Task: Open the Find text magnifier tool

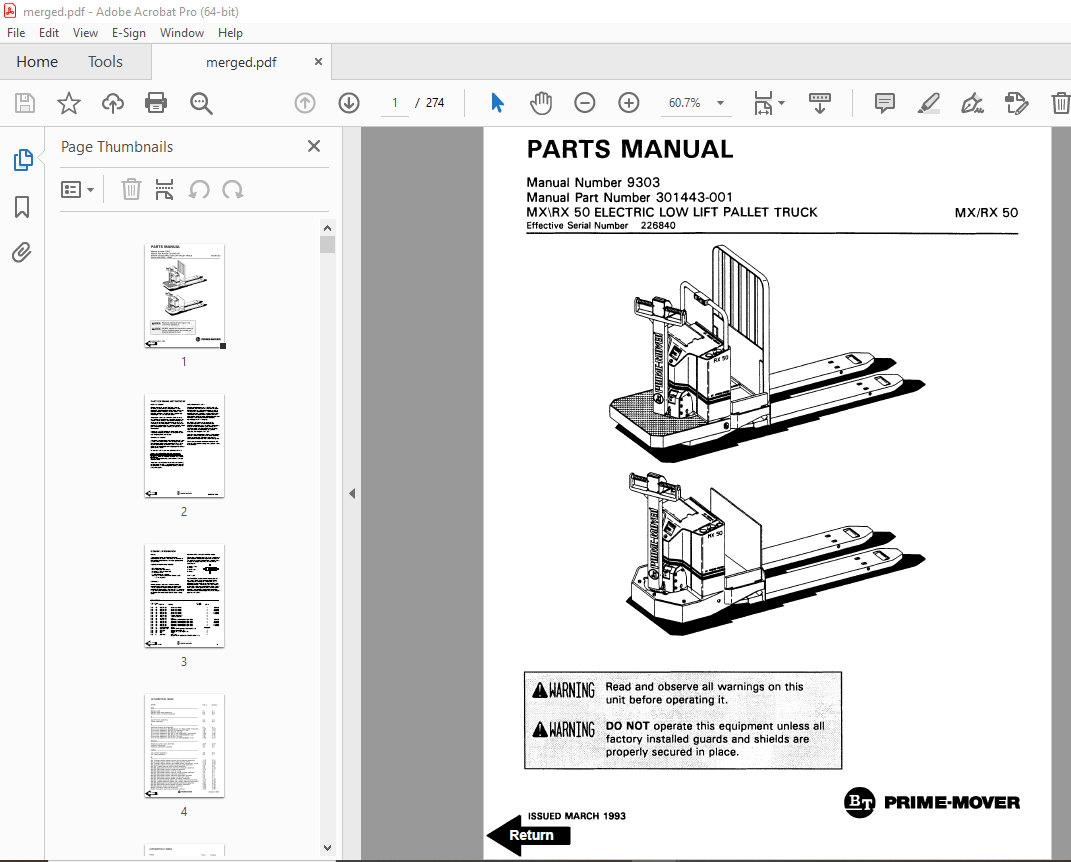Action: [201, 103]
